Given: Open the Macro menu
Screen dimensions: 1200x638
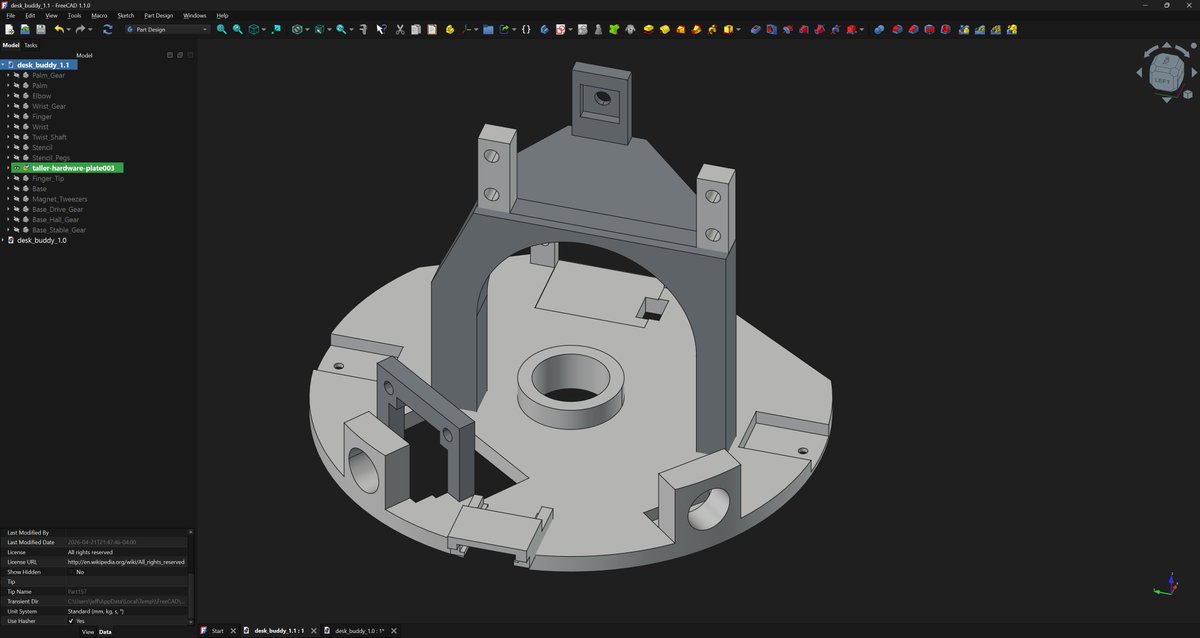Looking at the screenshot, I should 99,15.
